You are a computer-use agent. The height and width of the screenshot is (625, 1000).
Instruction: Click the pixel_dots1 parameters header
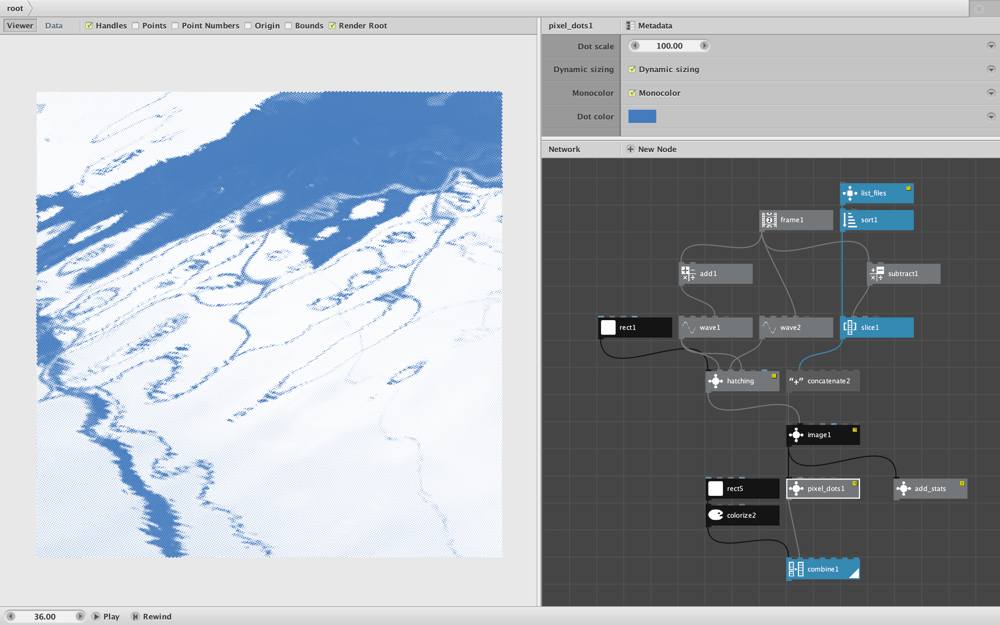[x=571, y=26]
